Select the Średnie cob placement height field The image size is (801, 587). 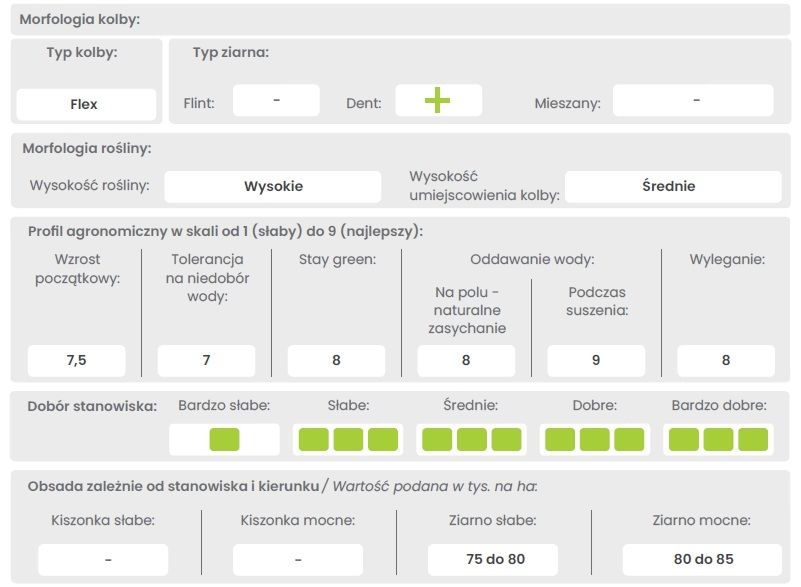(669, 186)
